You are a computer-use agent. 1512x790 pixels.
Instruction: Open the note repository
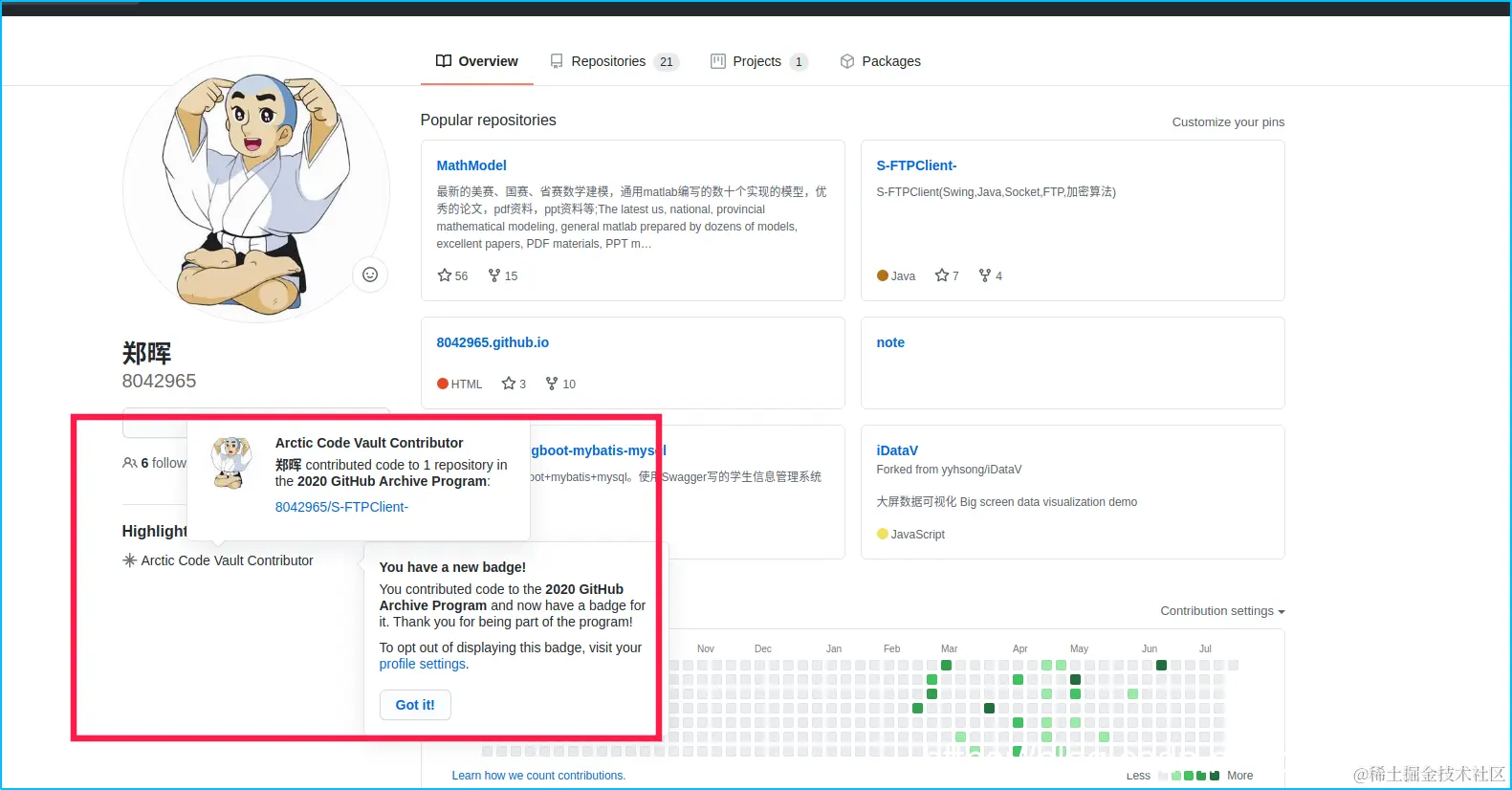(890, 342)
